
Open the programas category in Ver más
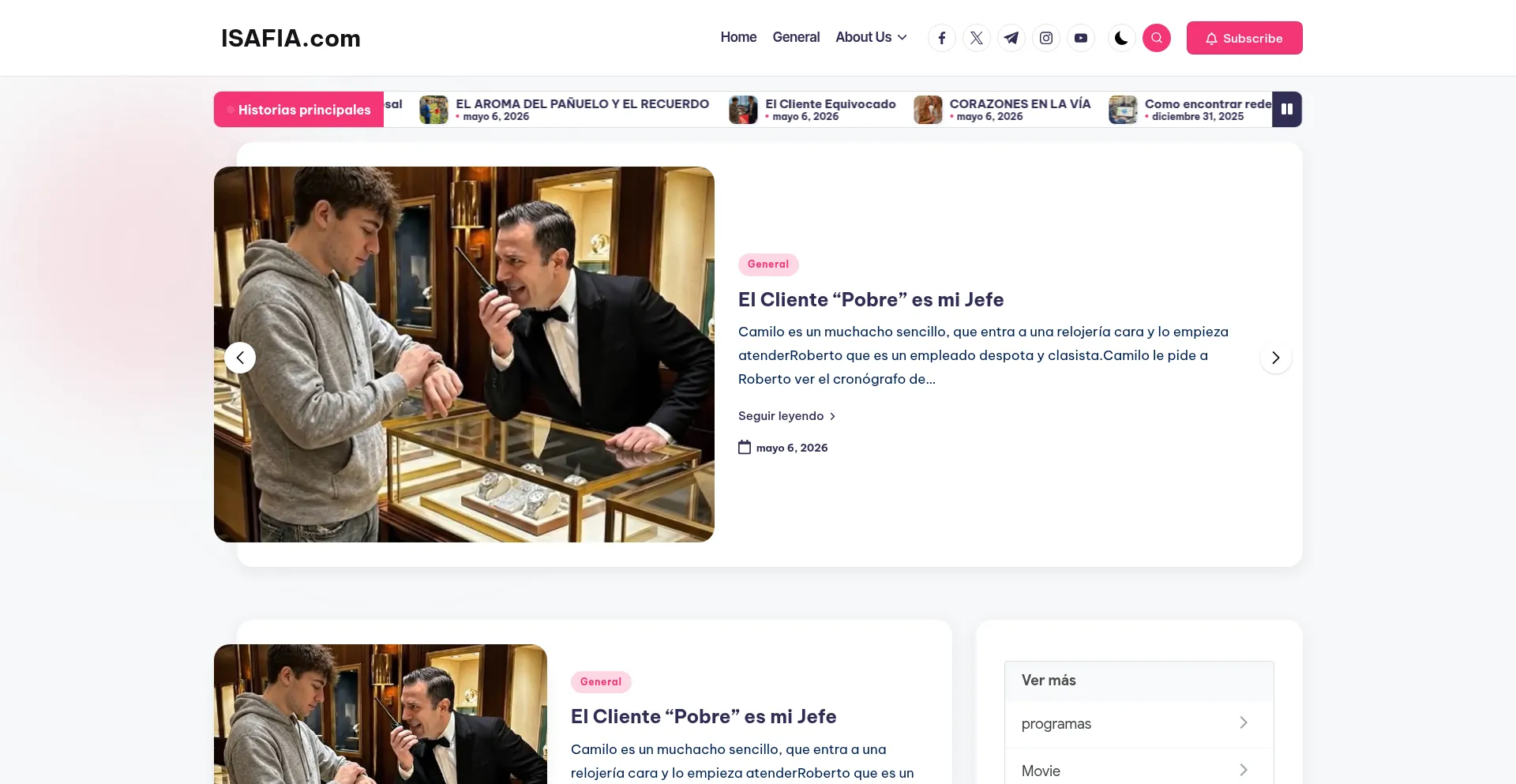(1056, 724)
